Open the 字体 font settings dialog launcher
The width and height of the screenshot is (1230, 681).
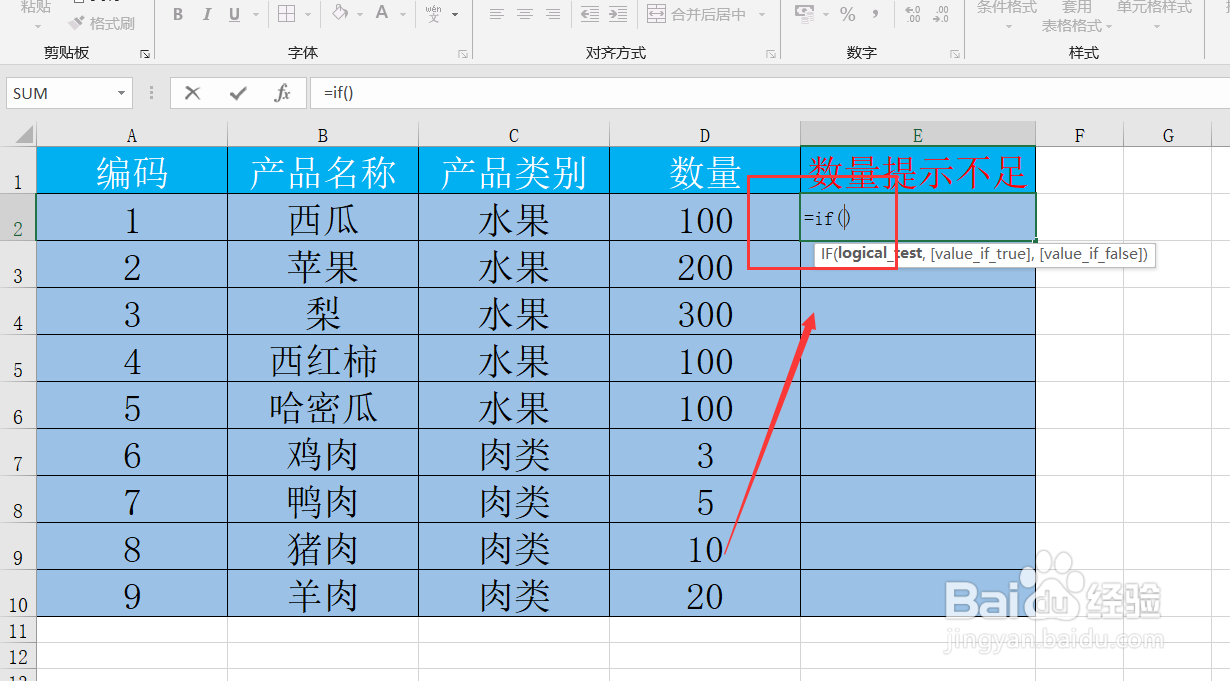point(462,54)
